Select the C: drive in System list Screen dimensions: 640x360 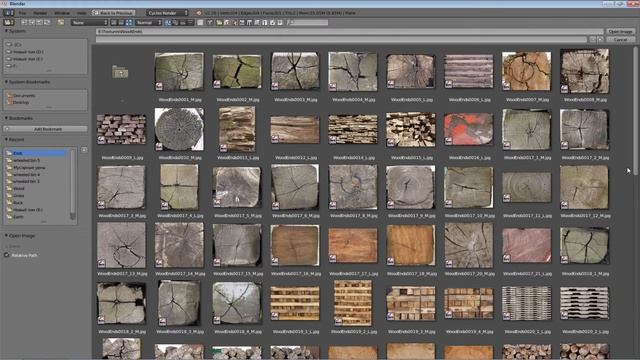point(17,45)
